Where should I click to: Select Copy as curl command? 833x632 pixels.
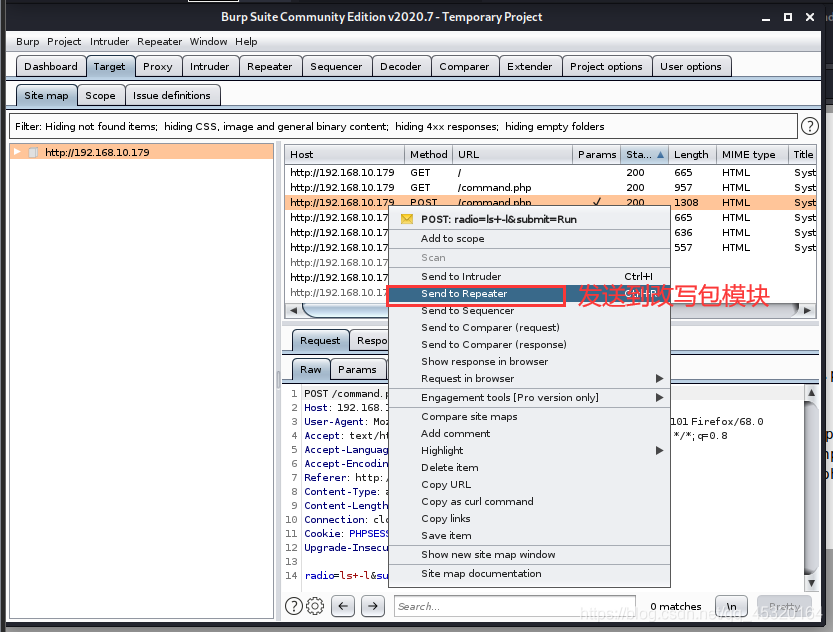[529, 502]
